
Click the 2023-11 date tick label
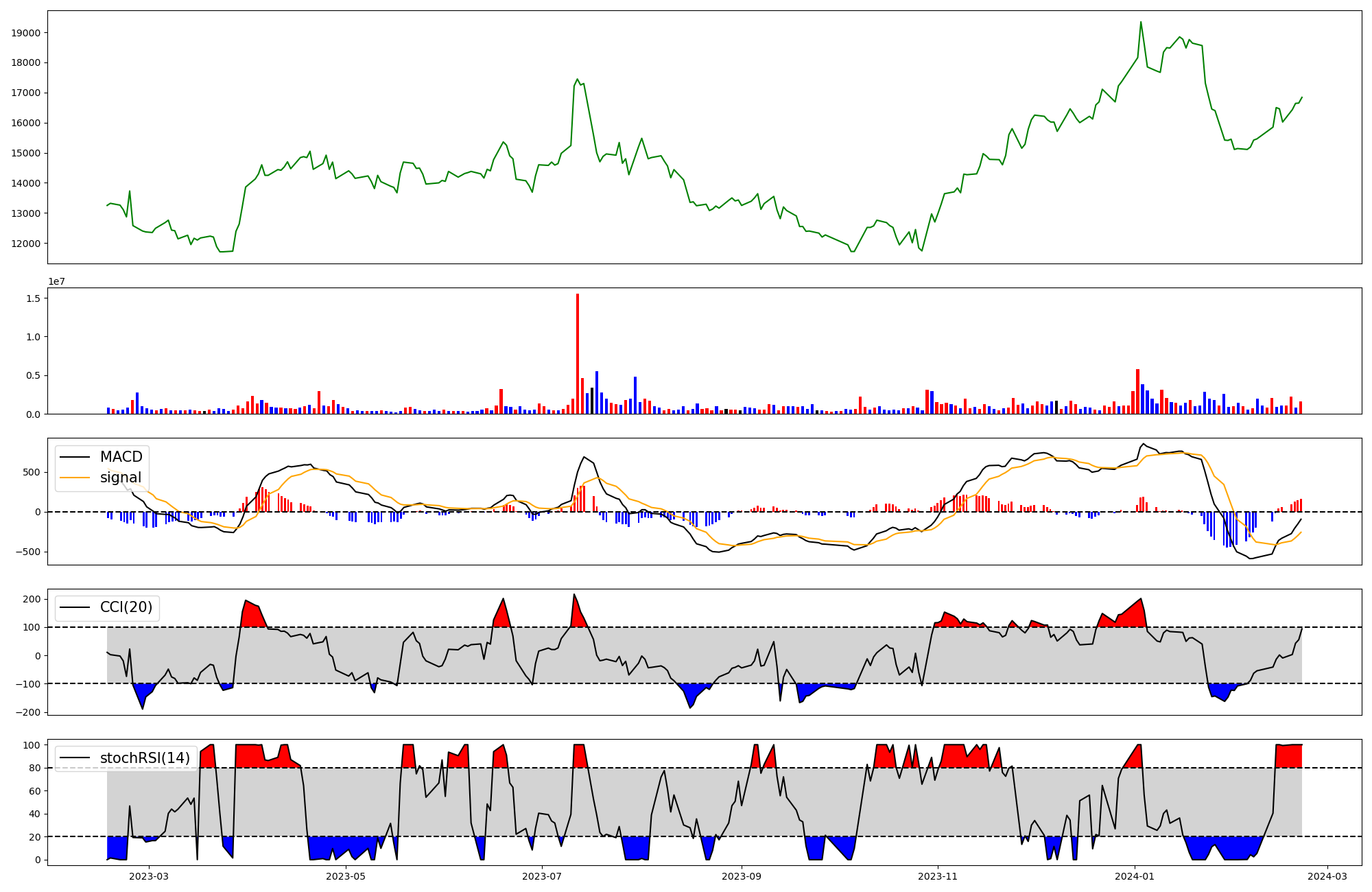[x=938, y=876]
